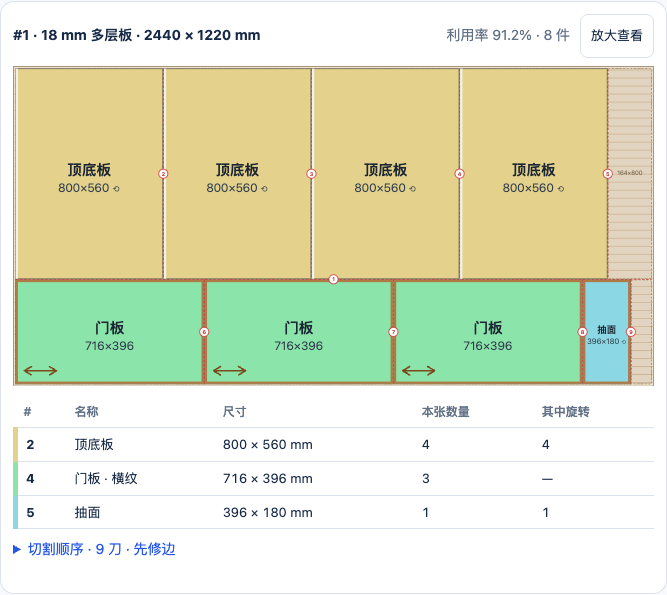Select cut marker 5 beside the 164×800 offcut
The width and height of the screenshot is (667, 595).
[x=607, y=174]
